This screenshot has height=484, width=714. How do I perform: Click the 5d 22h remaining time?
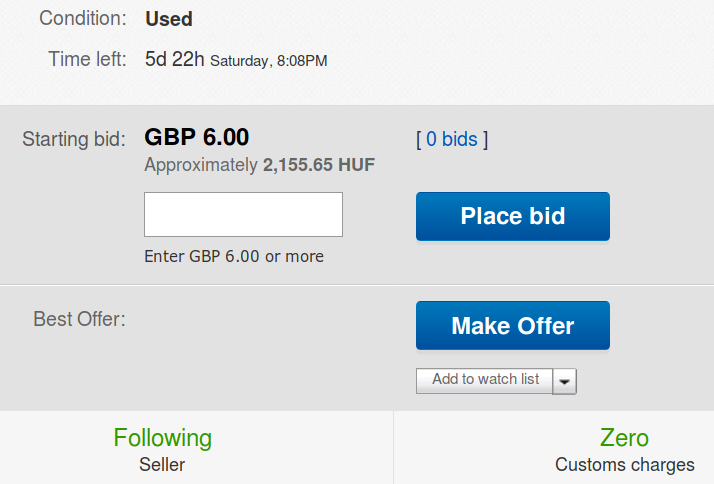pos(174,59)
